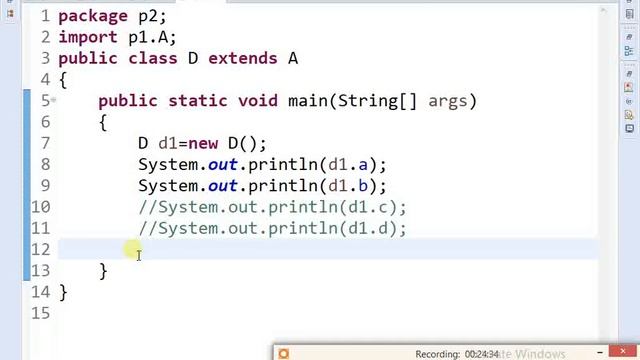Open the Outline view icon

point(629,51)
